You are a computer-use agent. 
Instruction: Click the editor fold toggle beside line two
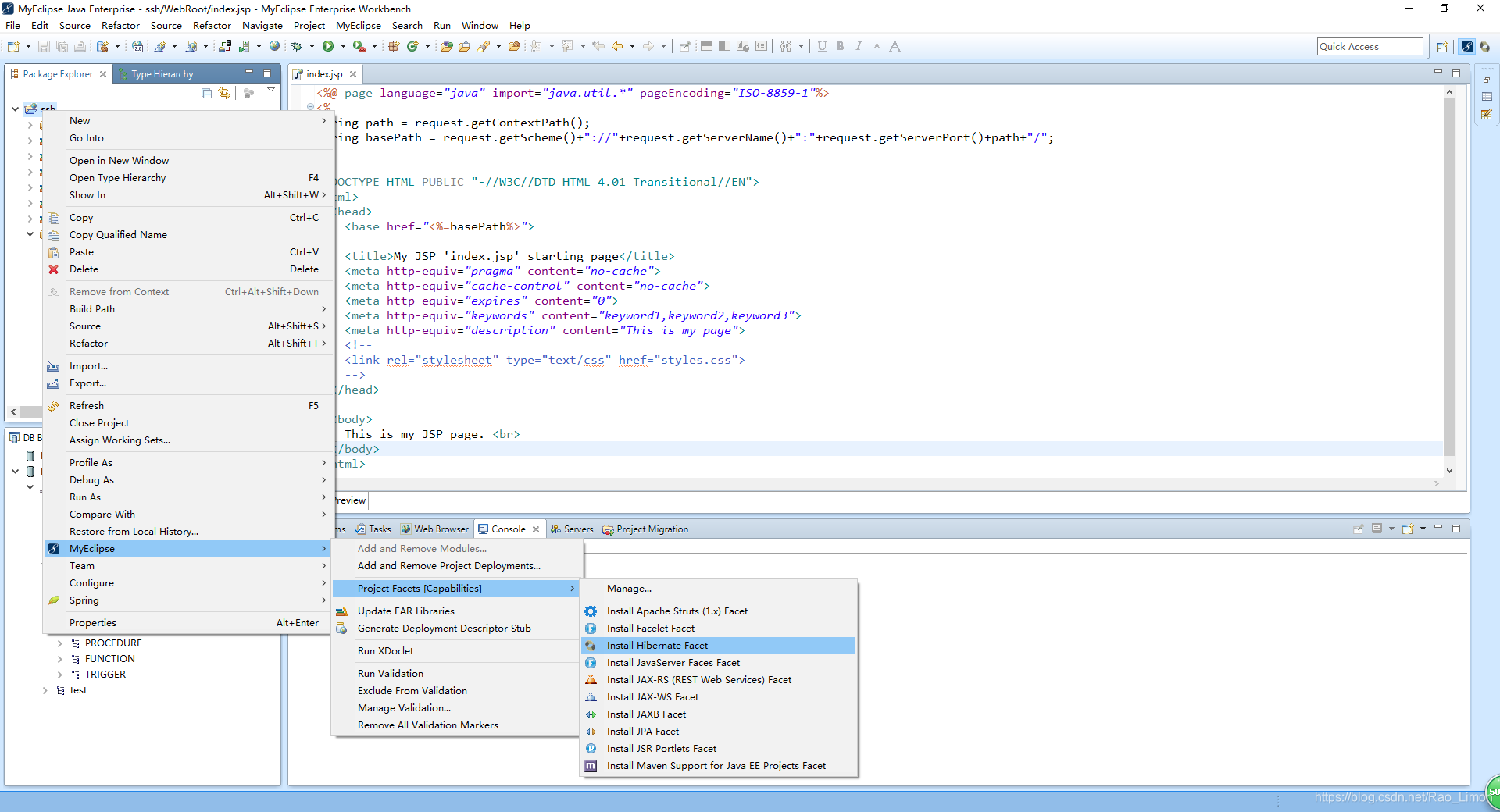pos(311,107)
